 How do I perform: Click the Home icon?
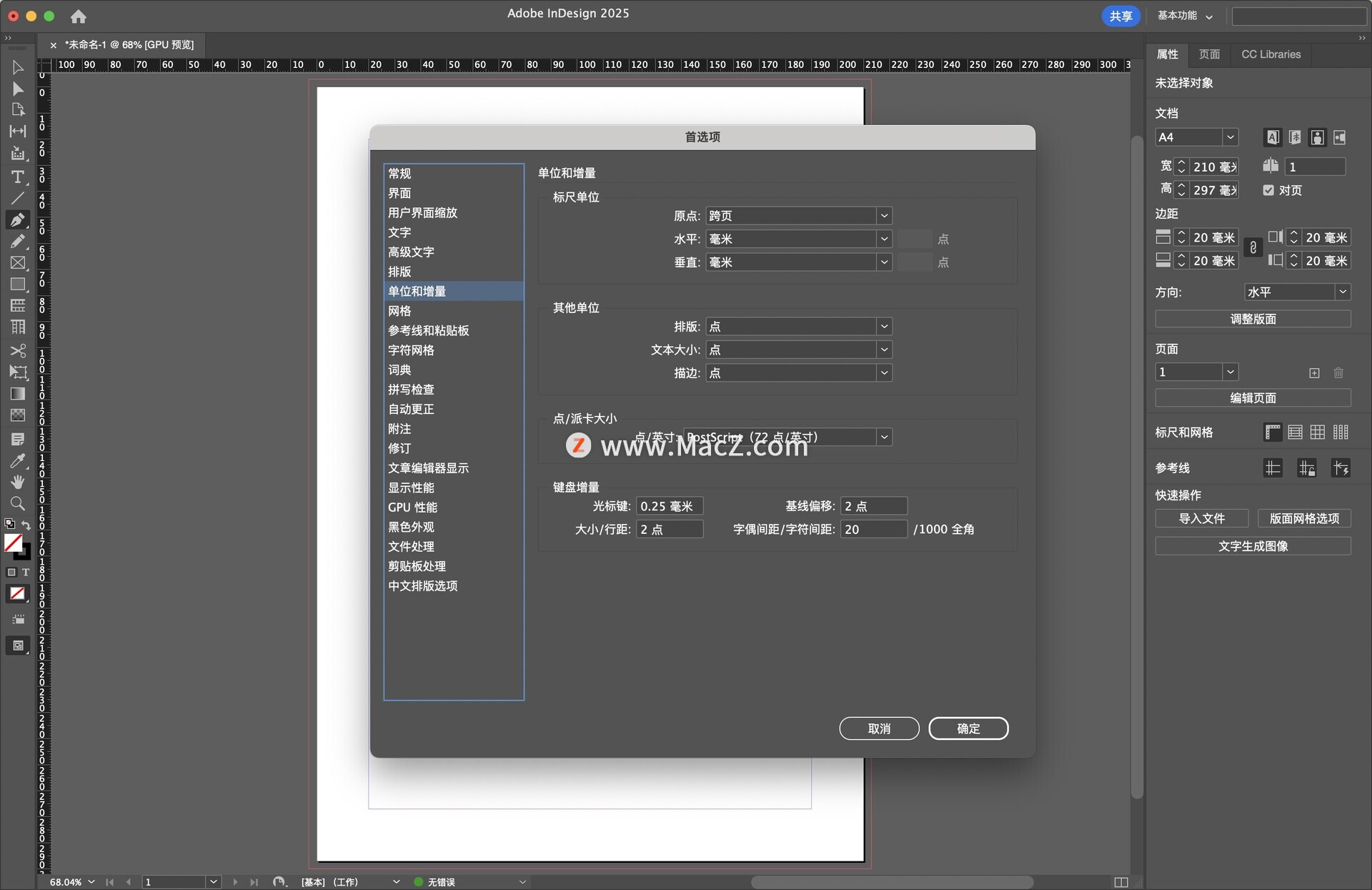79,16
